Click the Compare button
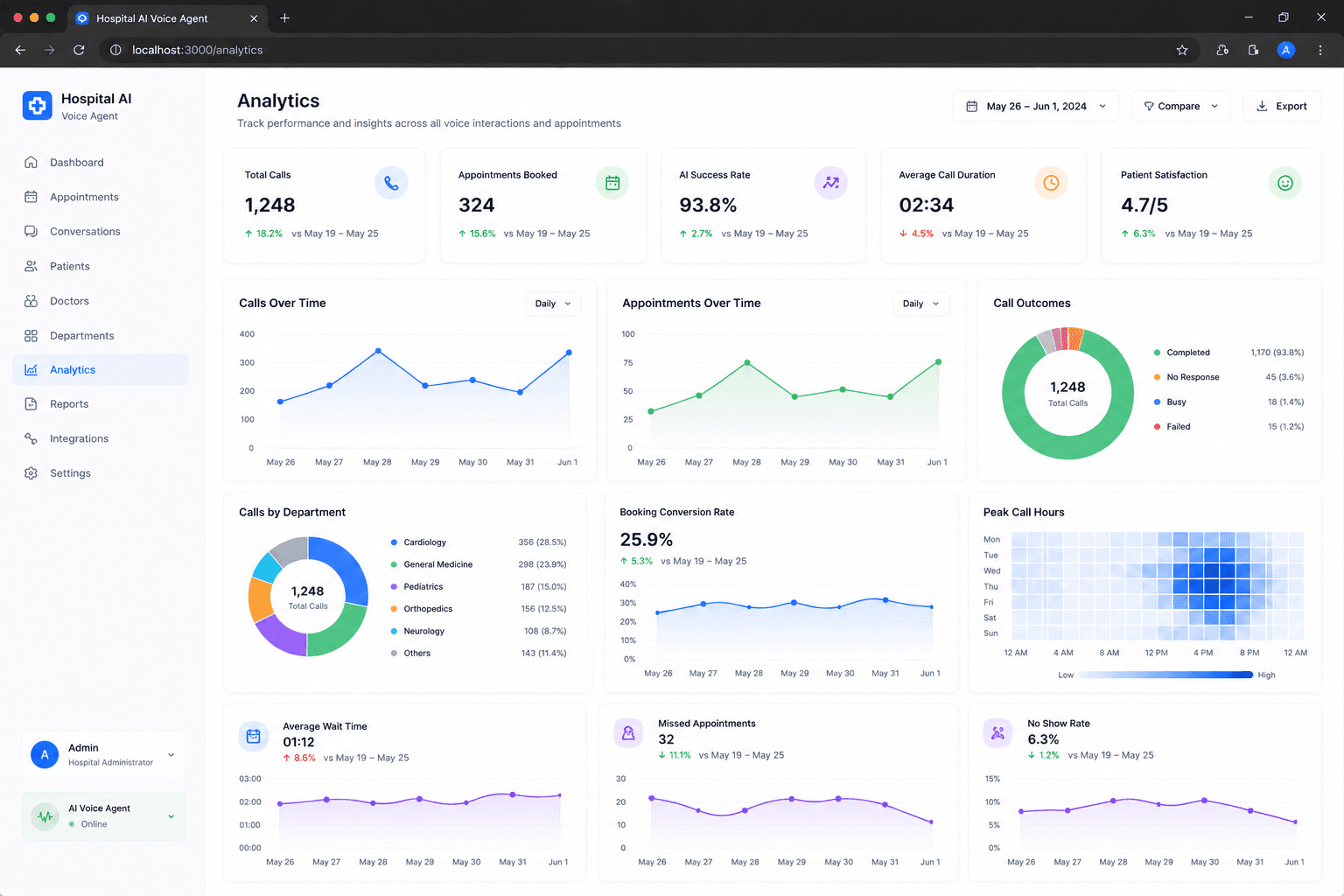Image resolution: width=1344 pixels, height=896 pixels. click(1180, 106)
